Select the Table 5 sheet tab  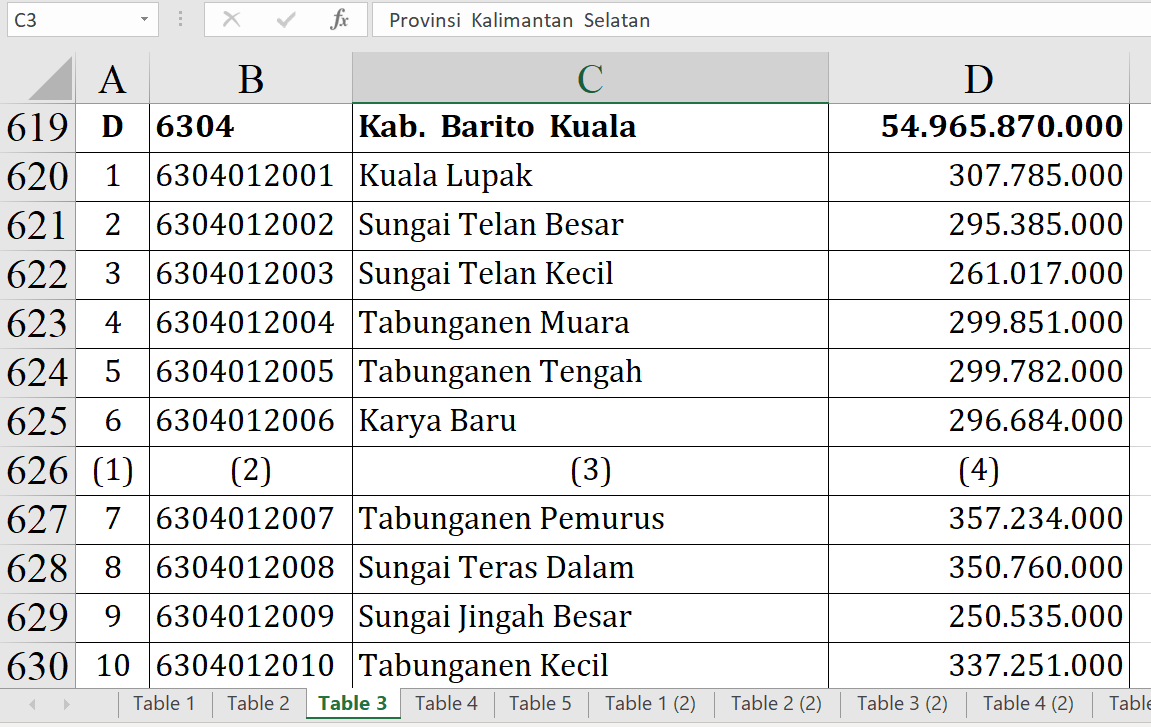pyautogui.click(x=540, y=703)
